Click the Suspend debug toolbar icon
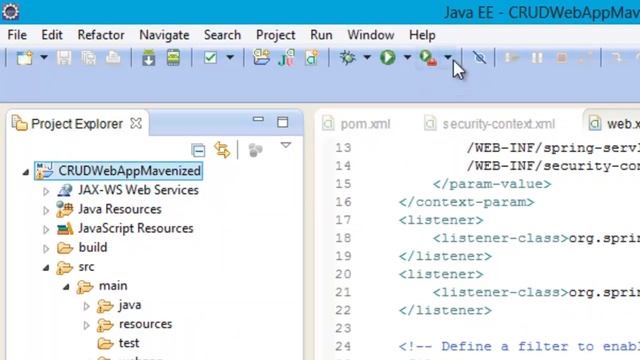 pyautogui.click(x=537, y=58)
